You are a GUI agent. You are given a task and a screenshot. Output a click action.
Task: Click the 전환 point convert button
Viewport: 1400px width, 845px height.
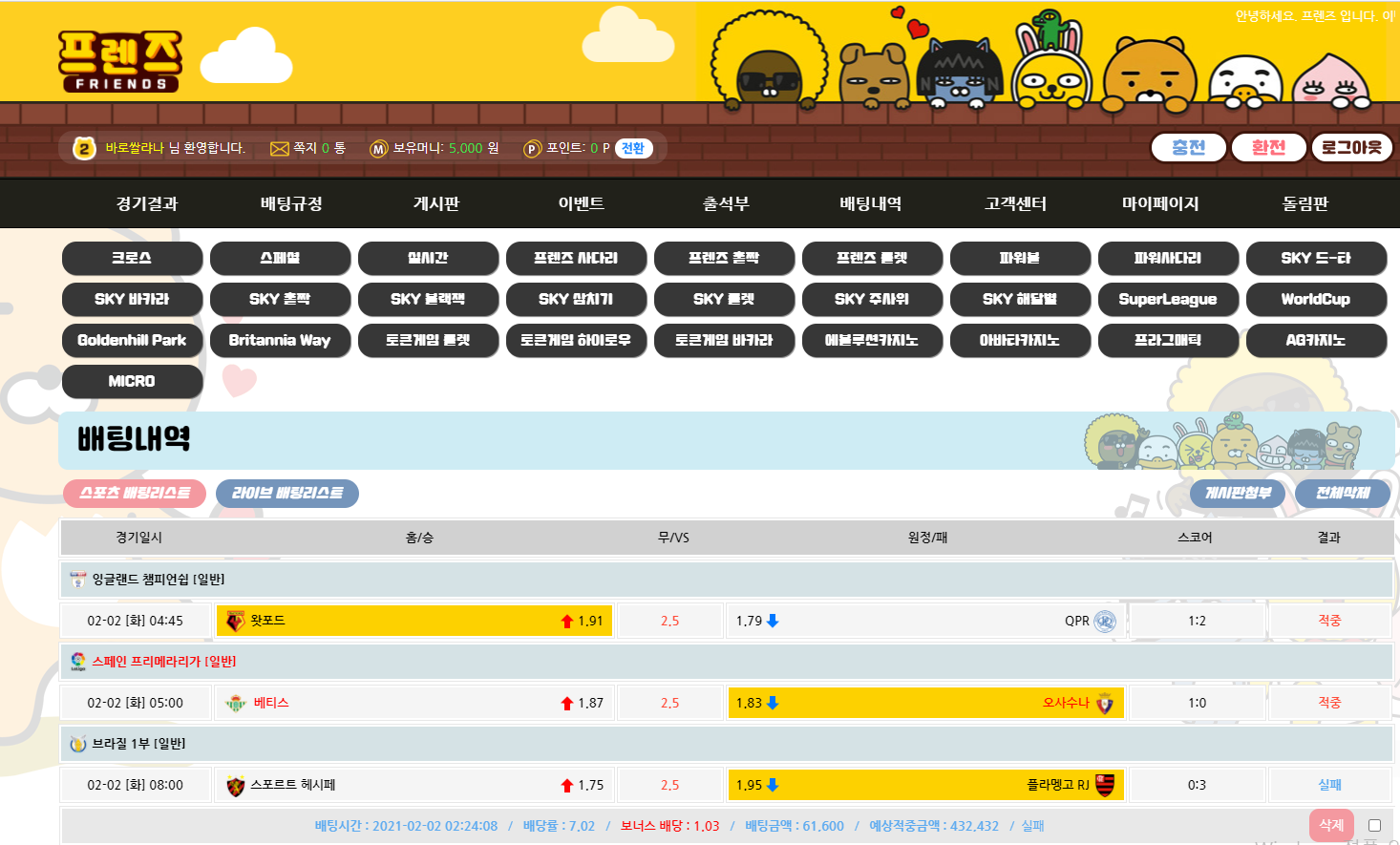(x=633, y=149)
